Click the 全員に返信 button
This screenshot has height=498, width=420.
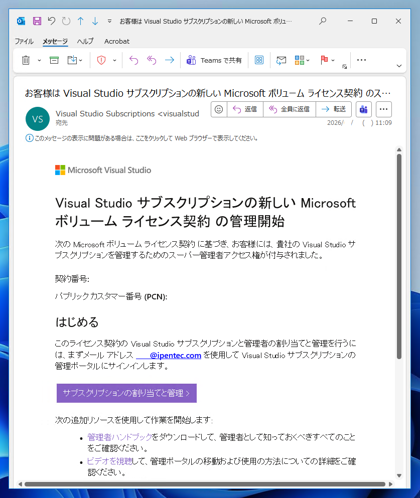[x=289, y=109]
